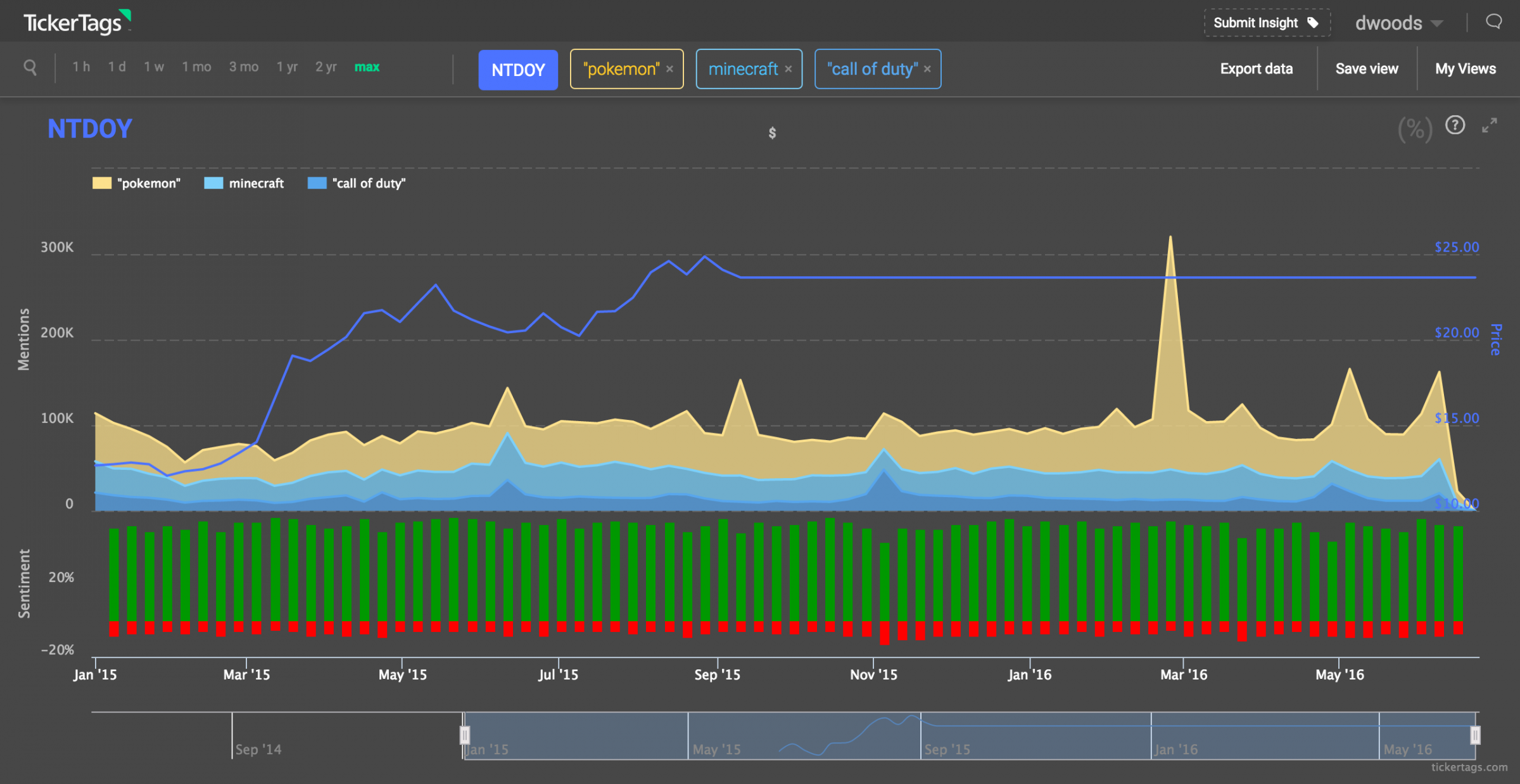1520x784 pixels.
Task: Click the left range navigator handle
Action: [x=464, y=735]
